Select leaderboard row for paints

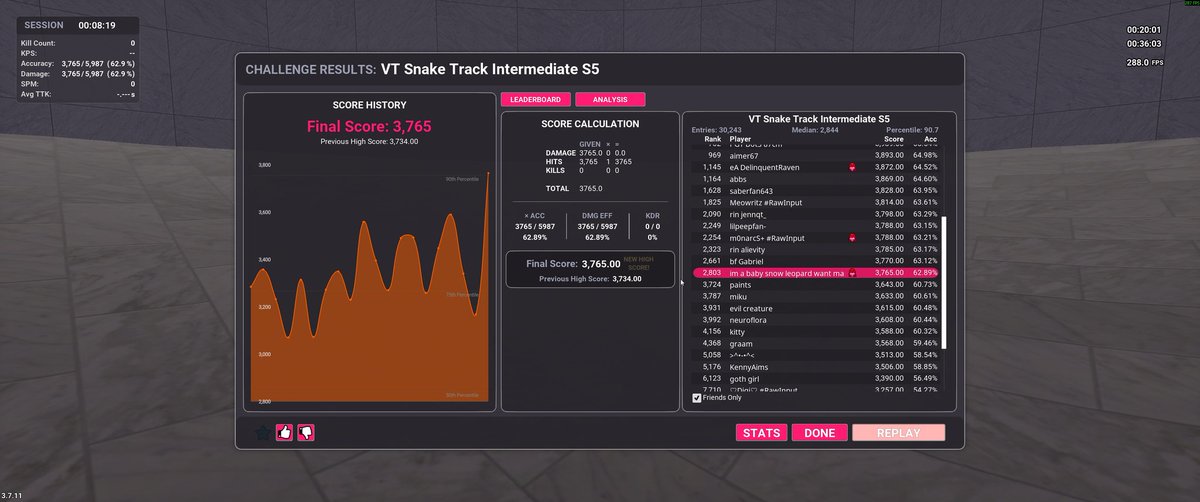[815, 285]
